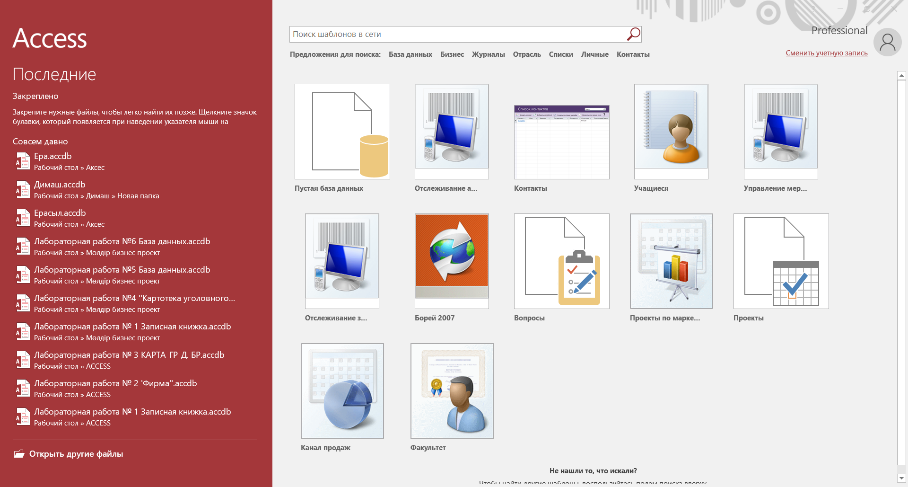Image resolution: width=908 pixels, height=487 pixels.
Task: Click the user account avatar icon
Action: (887, 42)
